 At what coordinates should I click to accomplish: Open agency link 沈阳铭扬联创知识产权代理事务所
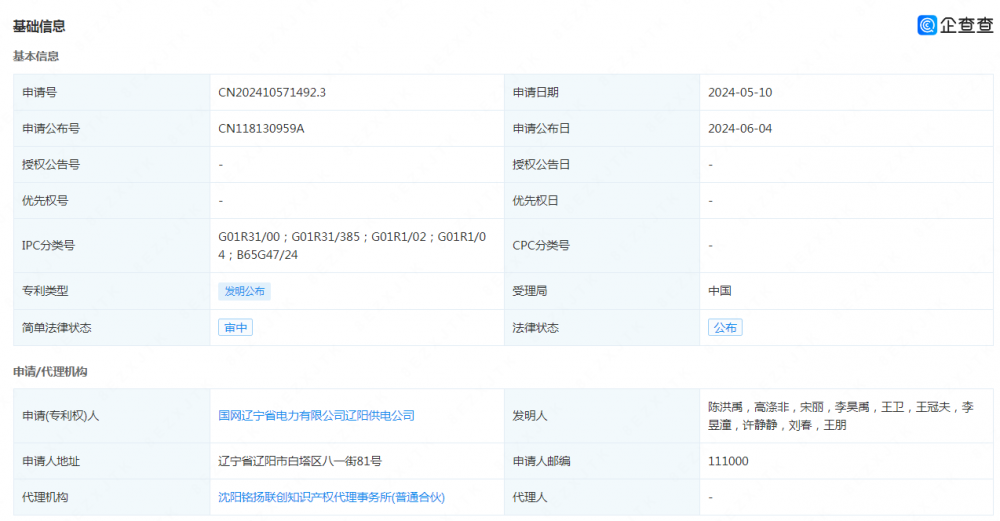332,497
